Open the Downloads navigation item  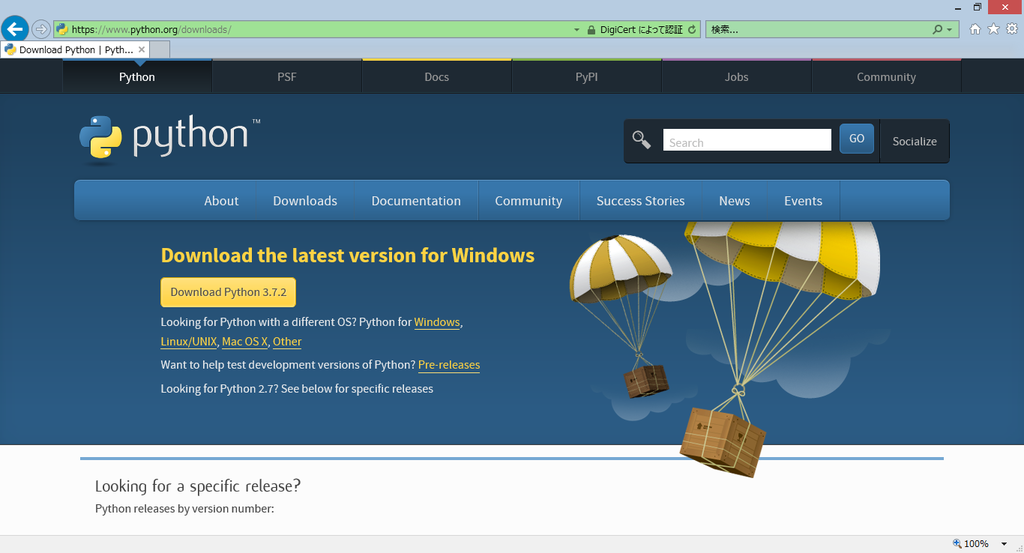[x=305, y=201]
